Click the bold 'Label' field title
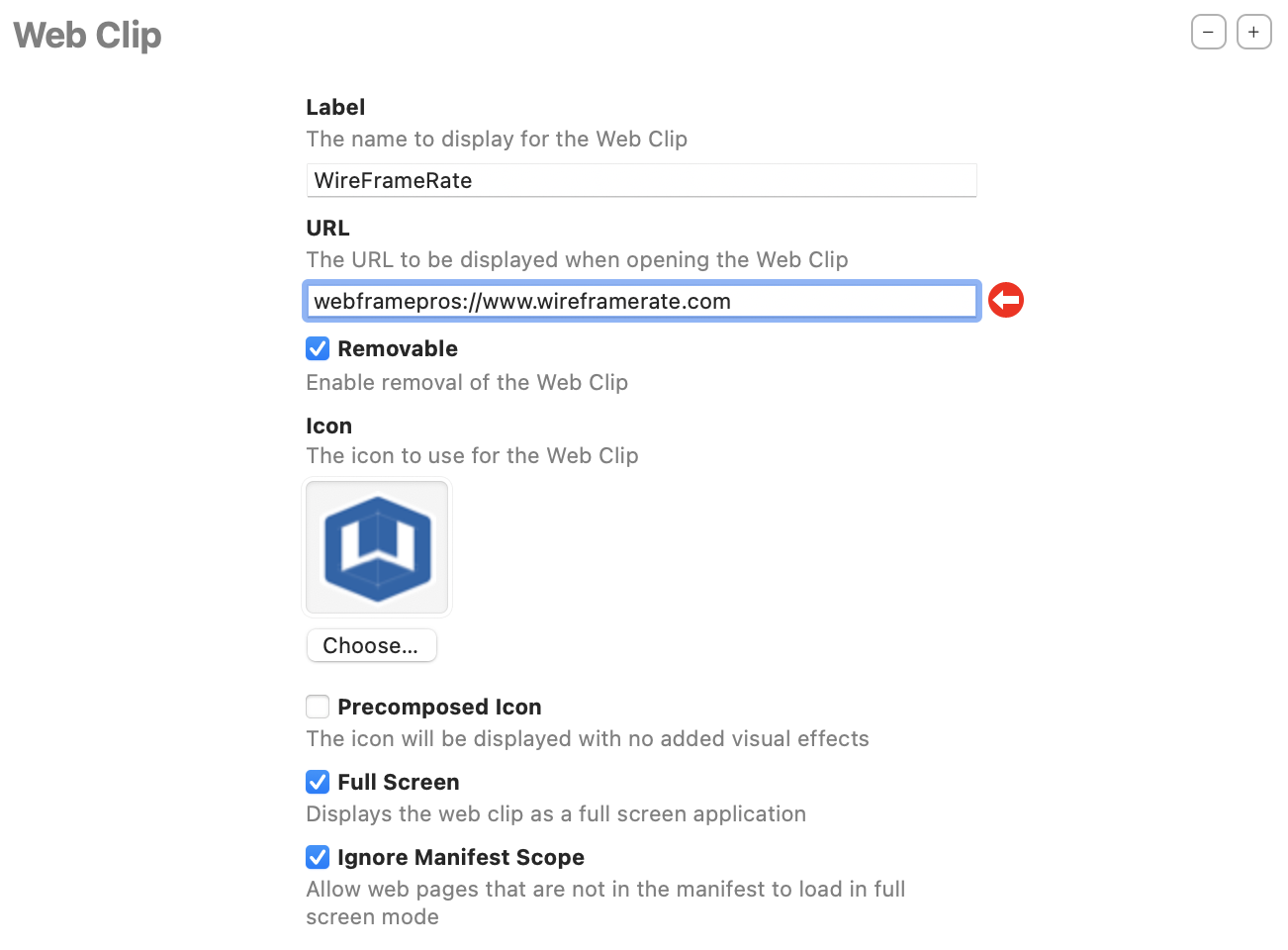 [x=335, y=107]
